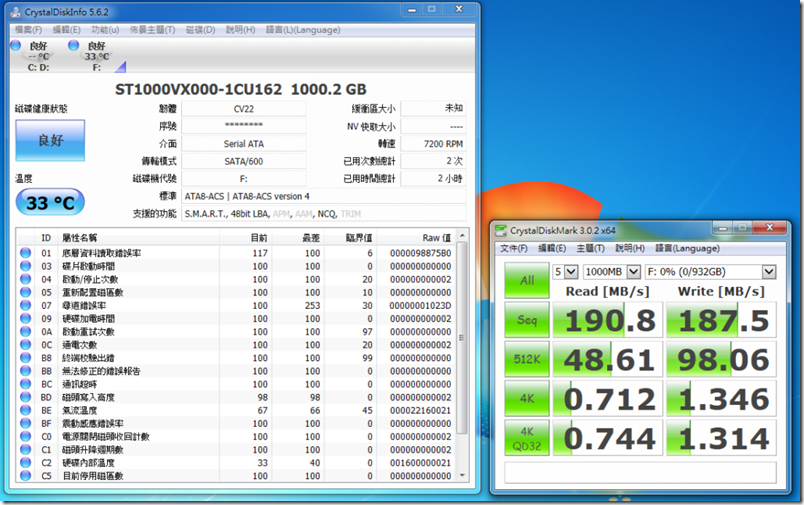Open 說明(H) menu in CrystalDiskInfo
Screen dimensions: 804x505
click(240, 30)
